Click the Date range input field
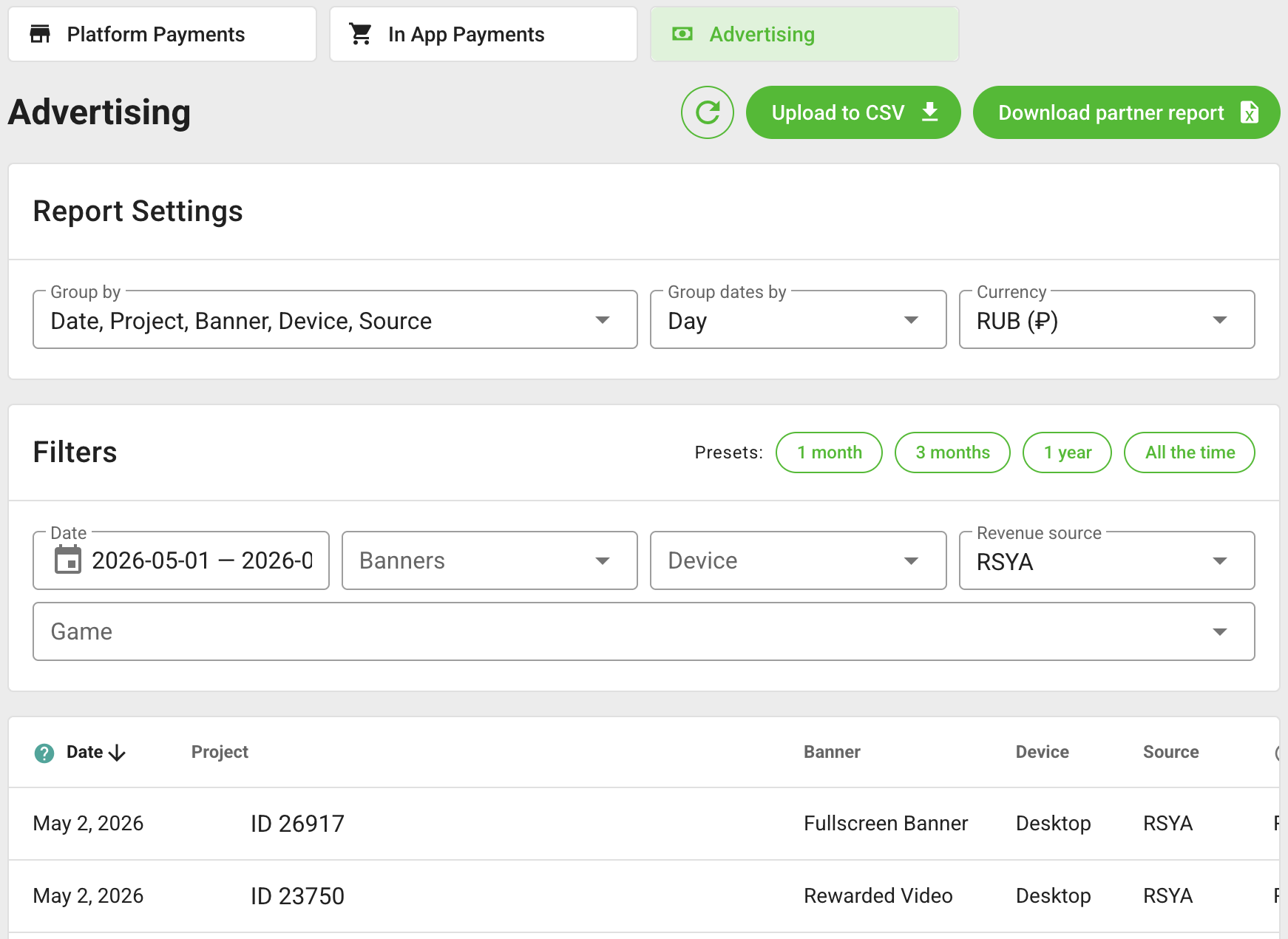Screen dimensions: 1288x939 (181, 560)
